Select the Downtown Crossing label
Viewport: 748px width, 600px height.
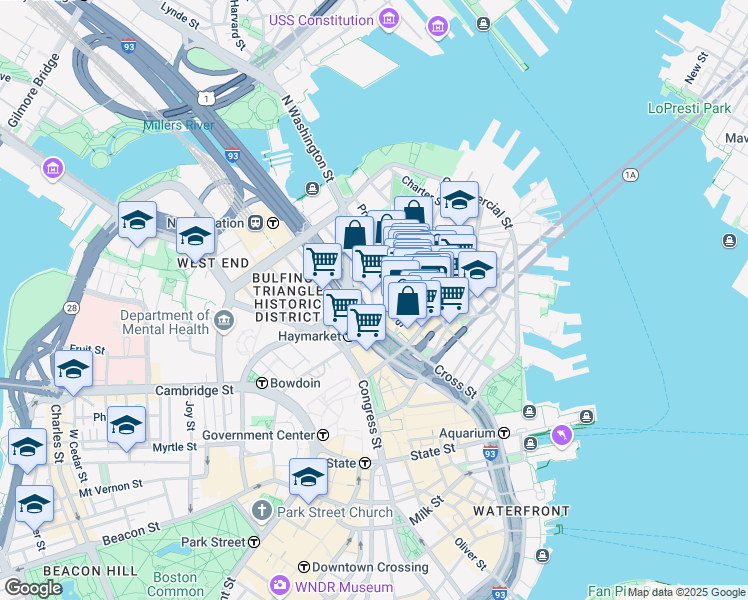tap(370, 567)
